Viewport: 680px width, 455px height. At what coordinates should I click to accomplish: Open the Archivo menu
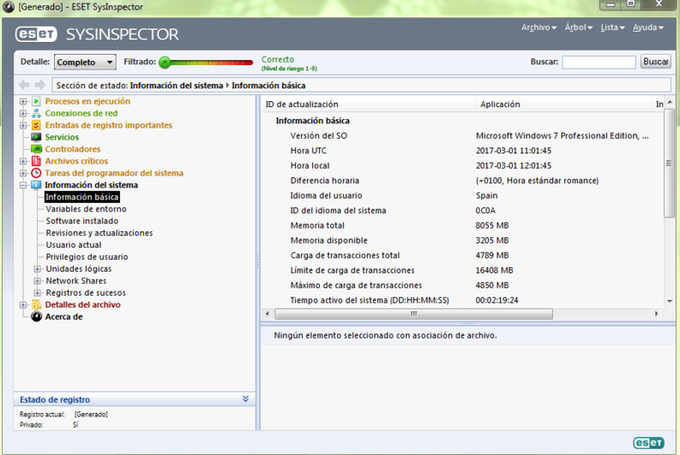pyautogui.click(x=539, y=27)
